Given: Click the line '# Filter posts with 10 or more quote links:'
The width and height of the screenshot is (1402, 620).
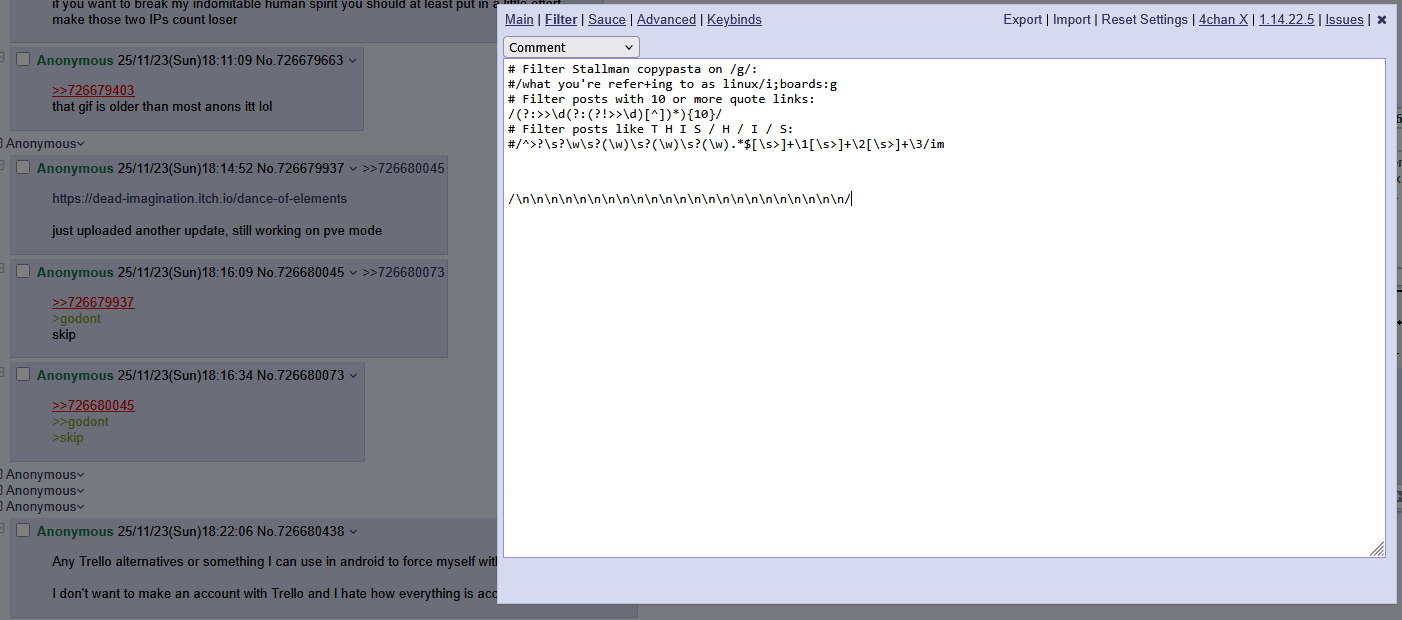Looking at the screenshot, I should 661,99.
